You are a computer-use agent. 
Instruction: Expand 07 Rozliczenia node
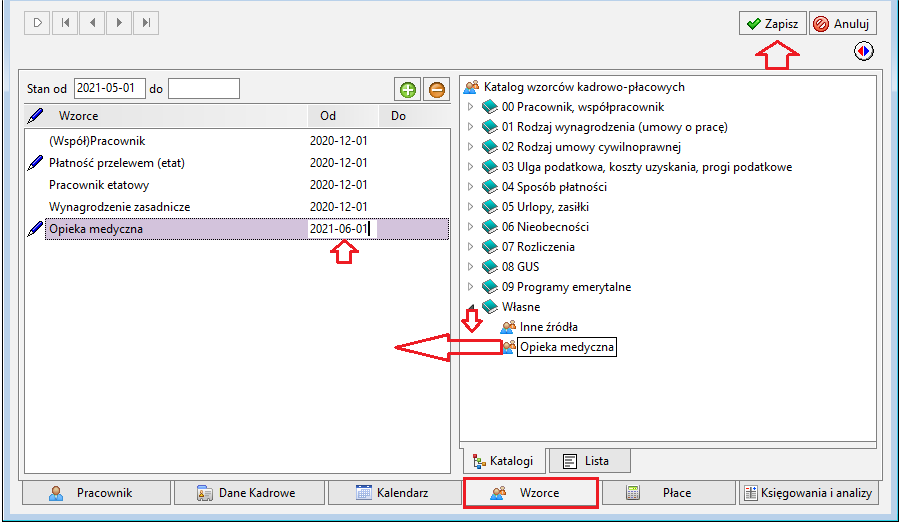click(471, 247)
